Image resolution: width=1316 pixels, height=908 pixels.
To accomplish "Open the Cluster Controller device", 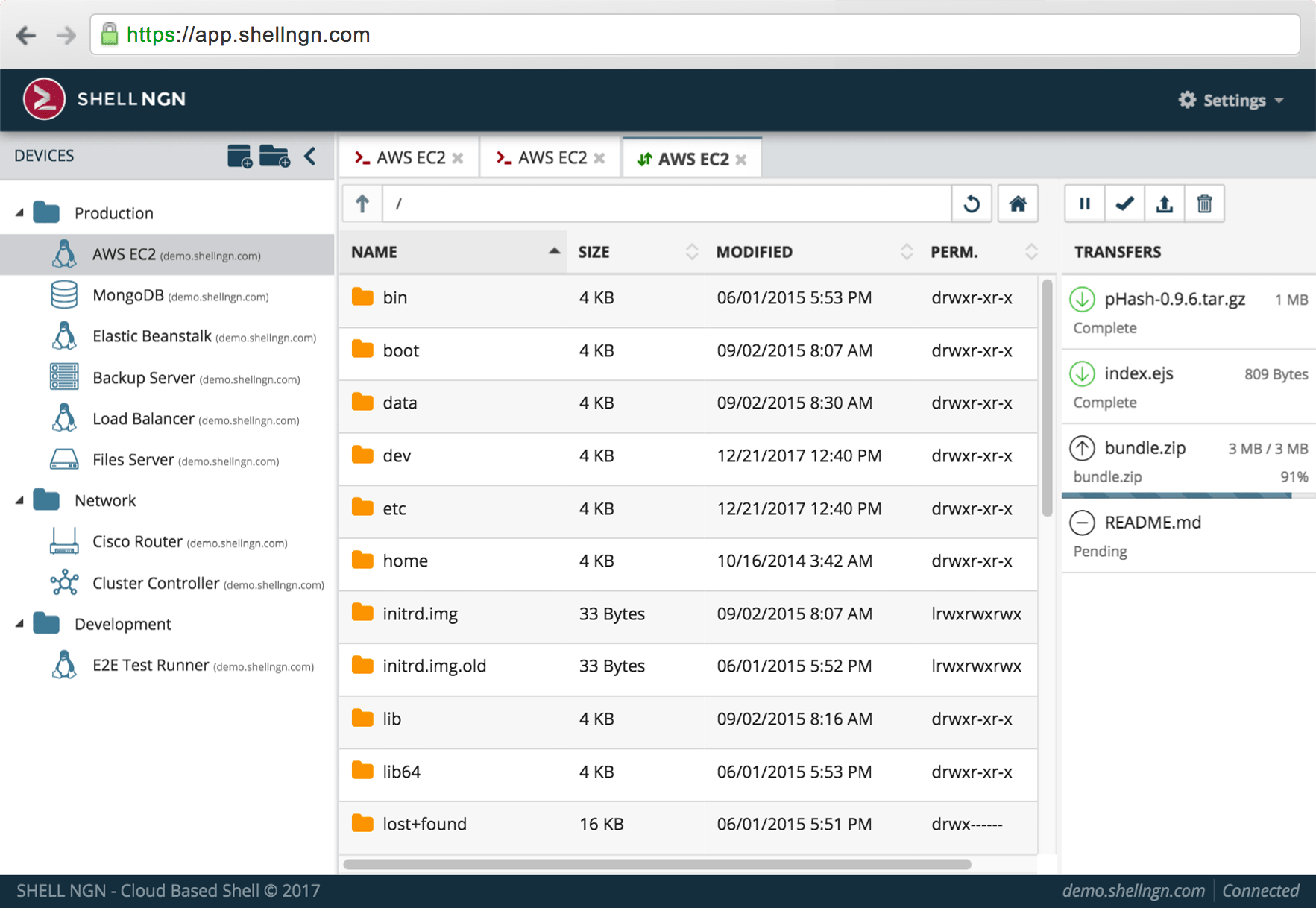I will click(x=167, y=583).
